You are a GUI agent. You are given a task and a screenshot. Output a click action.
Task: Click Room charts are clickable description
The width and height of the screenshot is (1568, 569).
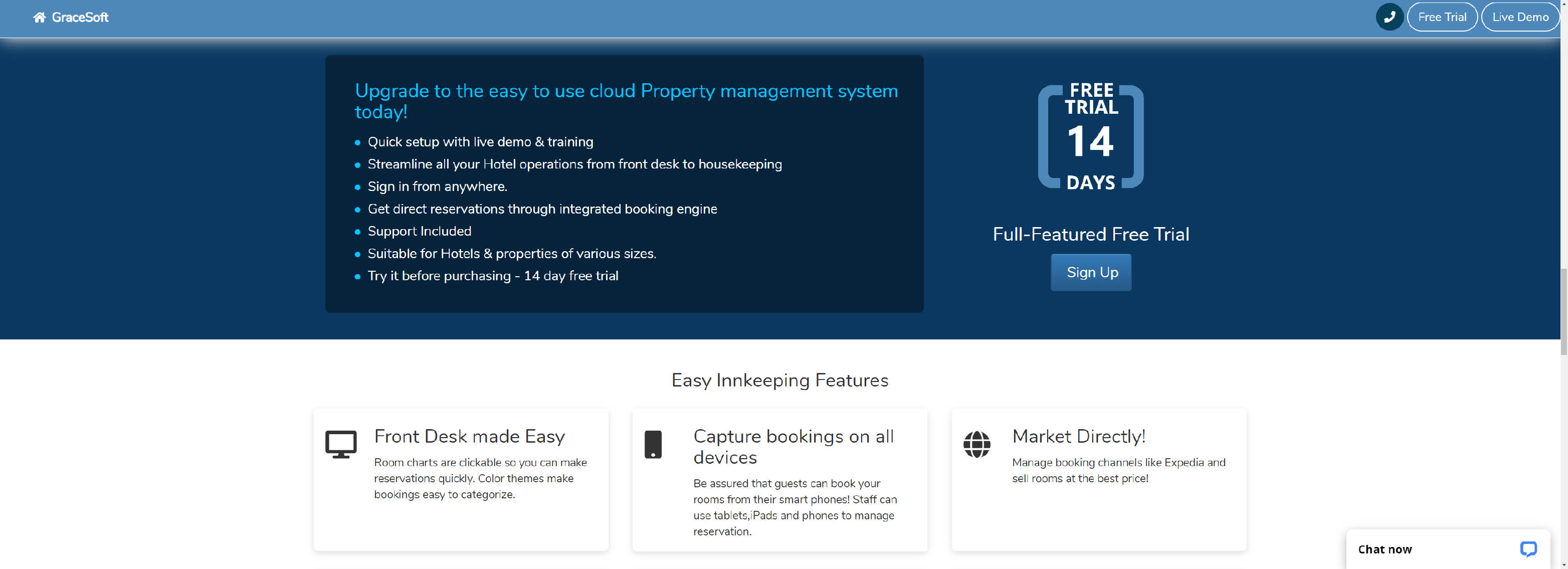click(x=480, y=478)
